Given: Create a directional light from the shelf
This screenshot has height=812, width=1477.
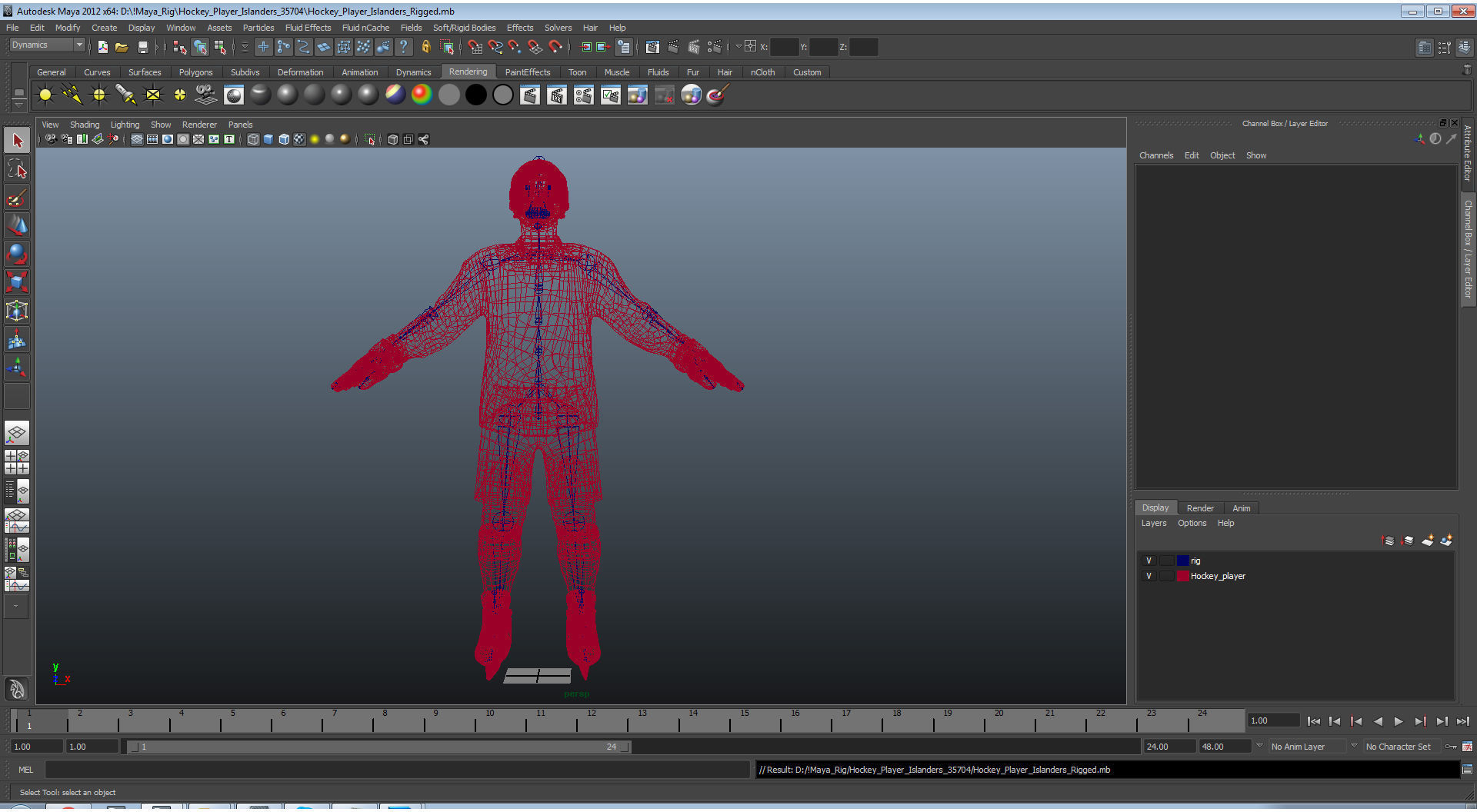Looking at the screenshot, I should pos(72,95).
